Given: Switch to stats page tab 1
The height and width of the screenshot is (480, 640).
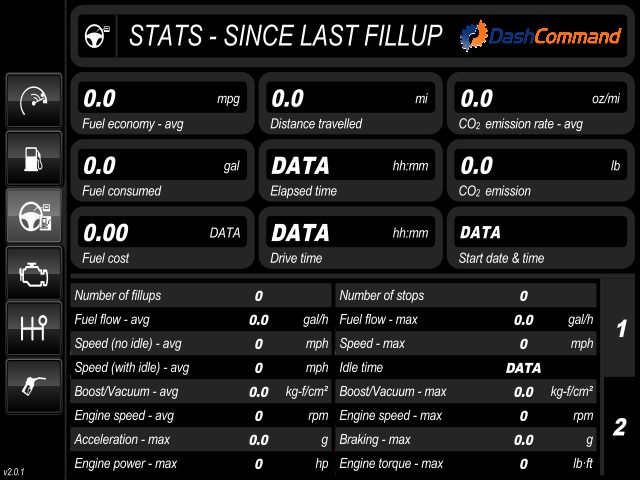Looking at the screenshot, I should [620, 328].
